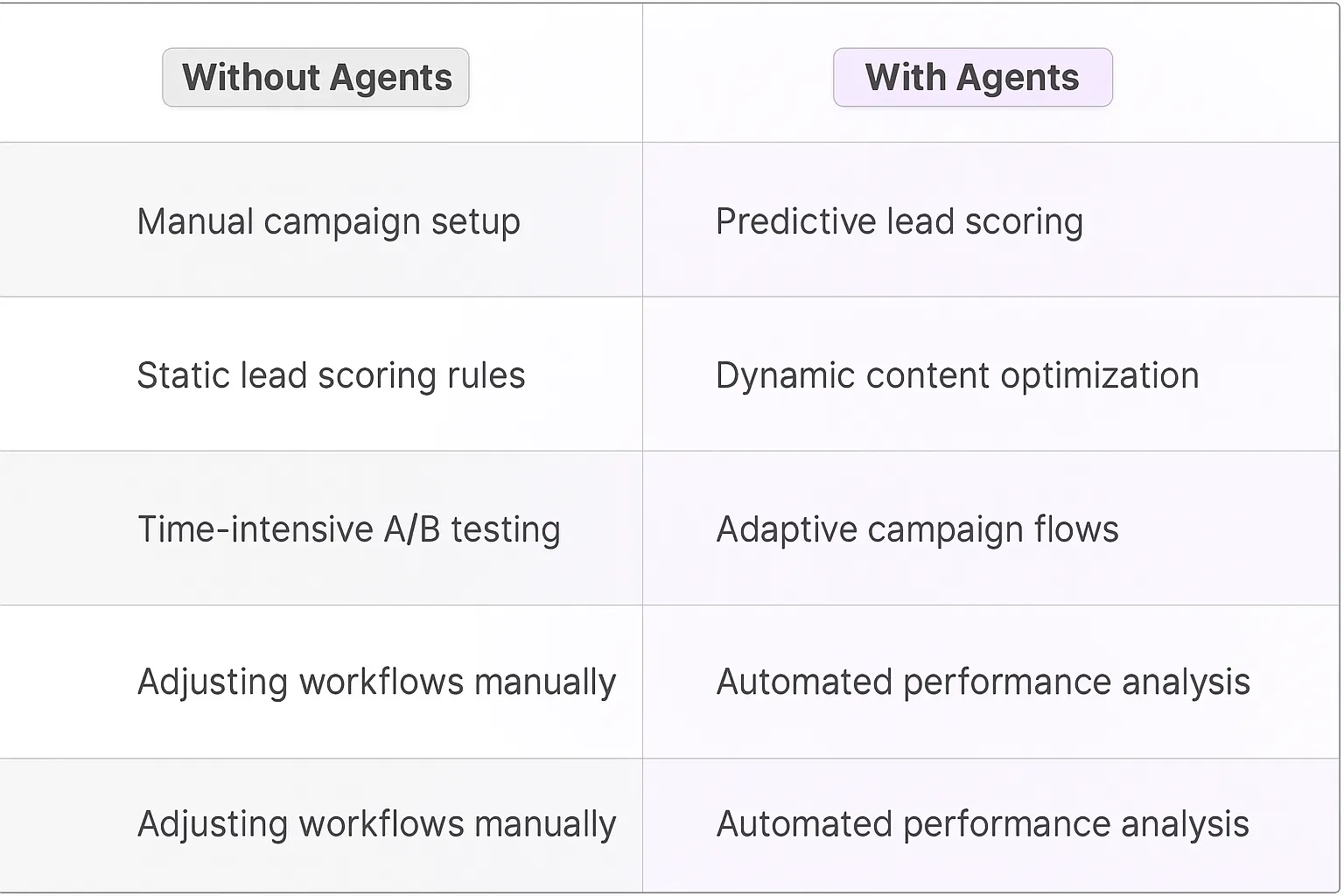
Task: Select the "Predictive lead scoring" entry
Action: click(x=899, y=221)
